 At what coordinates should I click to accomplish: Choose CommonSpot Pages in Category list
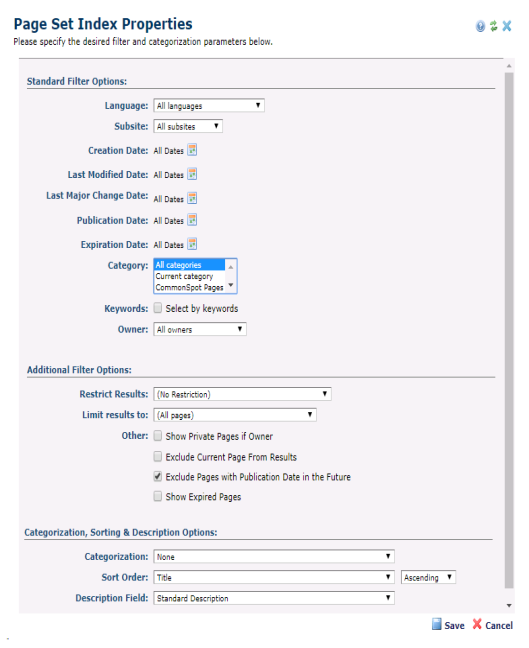point(190,287)
